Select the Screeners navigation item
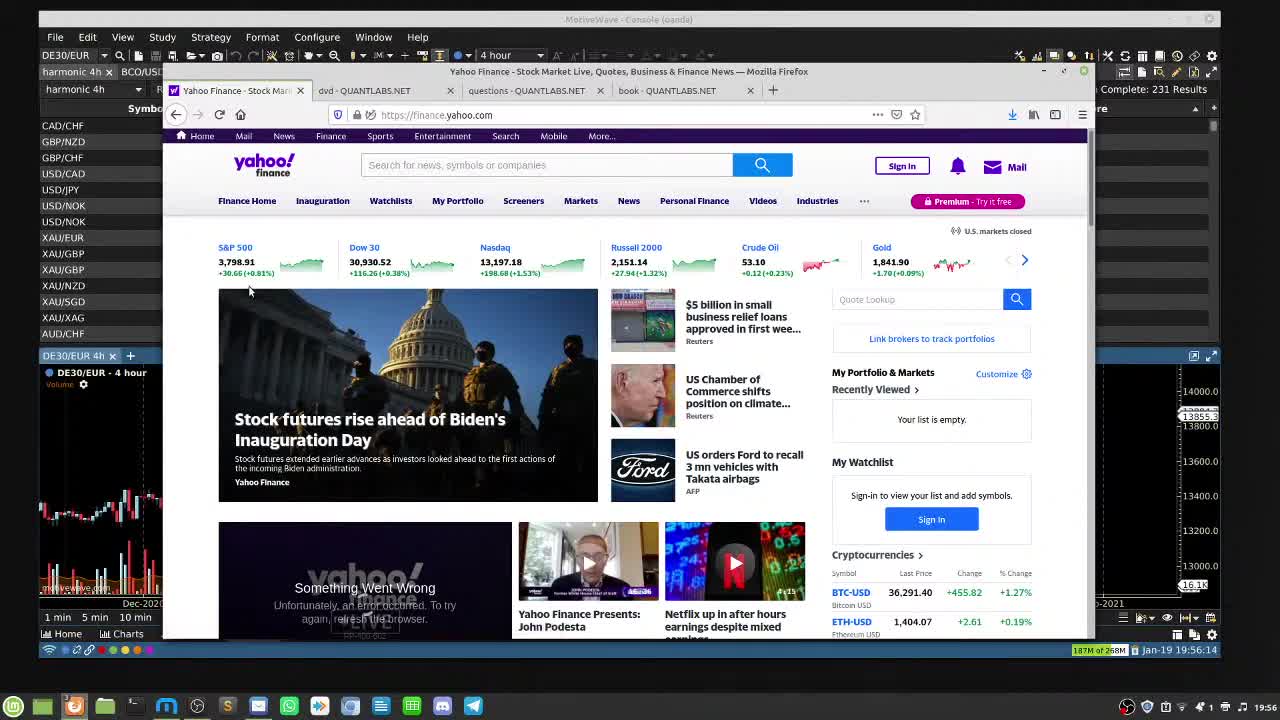 point(523,201)
